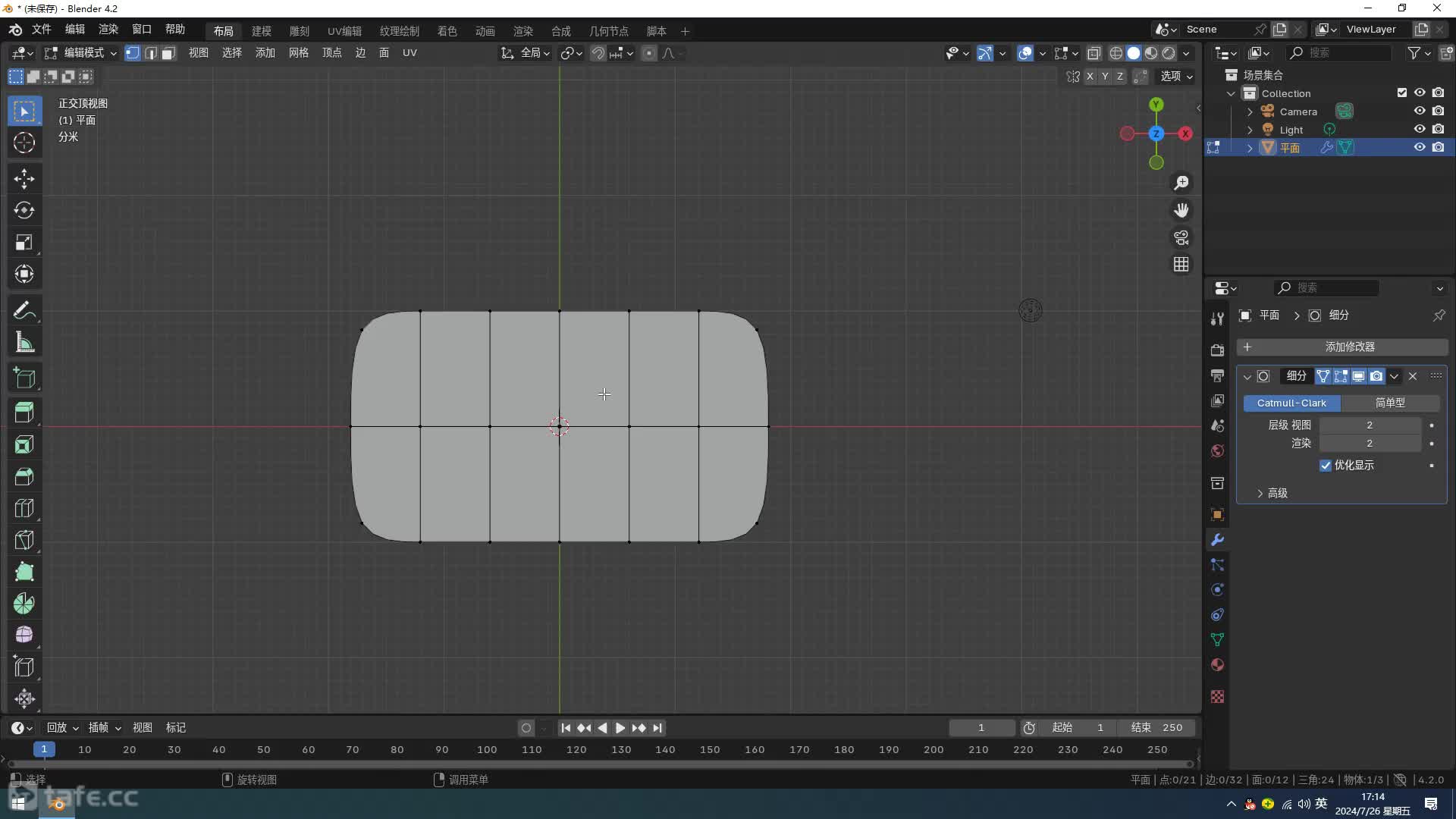
Task: Select the Add Cube tool
Action: [x=24, y=378]
